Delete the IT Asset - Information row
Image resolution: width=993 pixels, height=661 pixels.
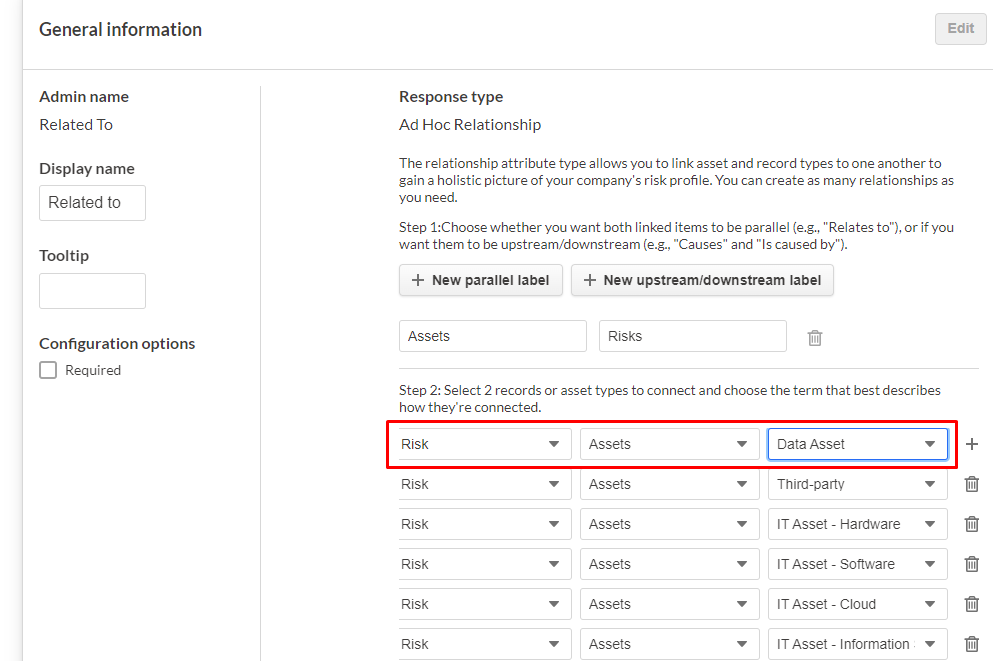coord(971,644)
